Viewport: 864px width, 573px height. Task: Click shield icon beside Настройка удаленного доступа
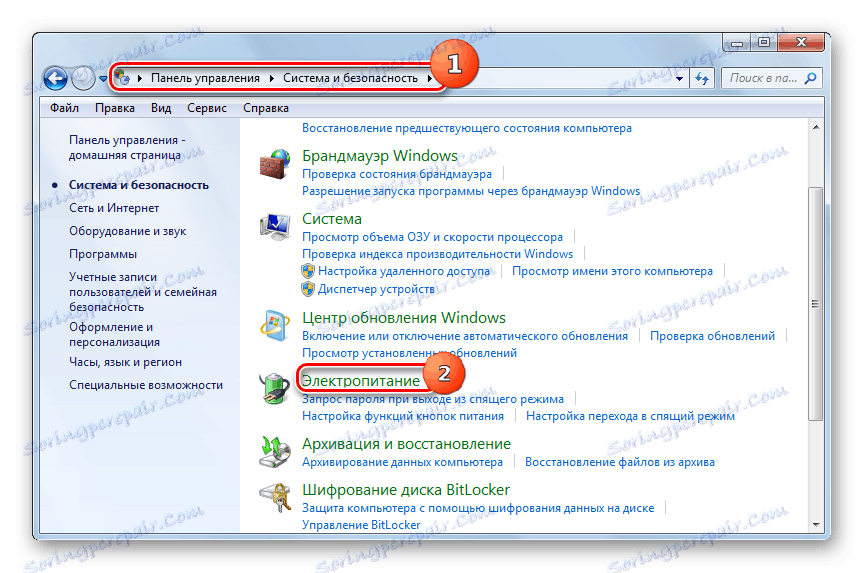point(307,271)
